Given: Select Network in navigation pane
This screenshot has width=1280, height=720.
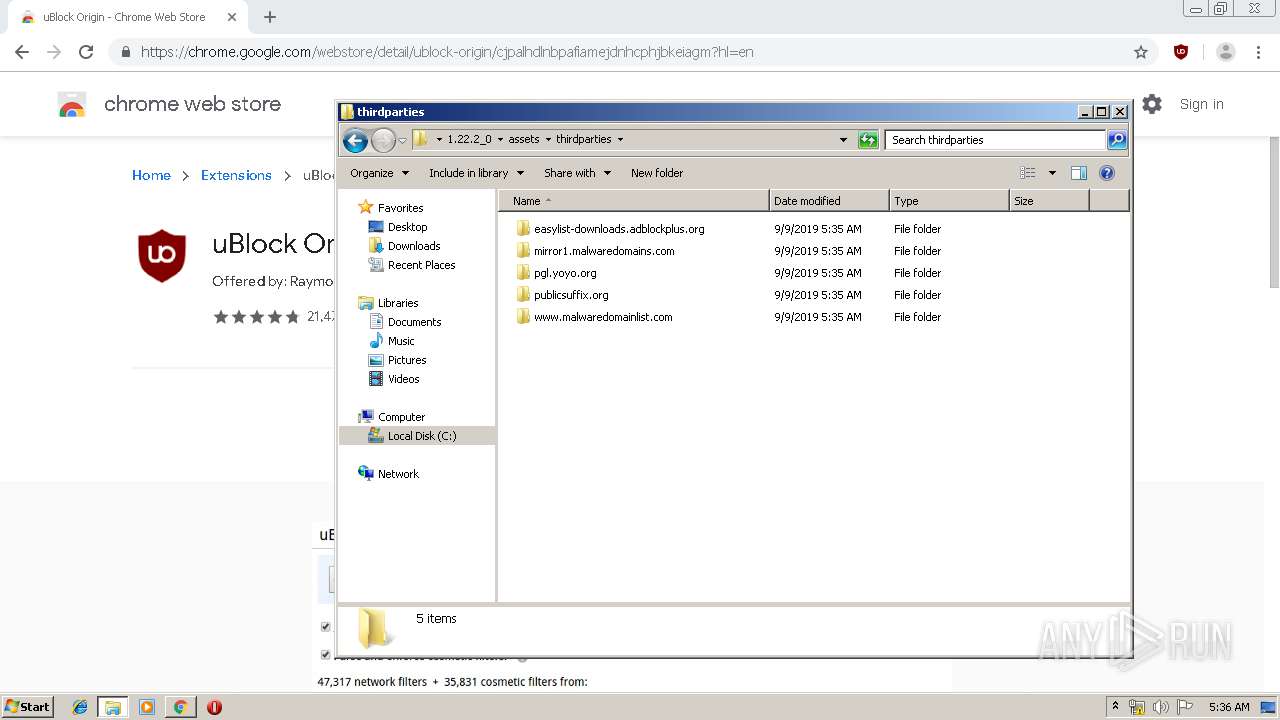Looking at the screenshot, I should tap(398, 474).
